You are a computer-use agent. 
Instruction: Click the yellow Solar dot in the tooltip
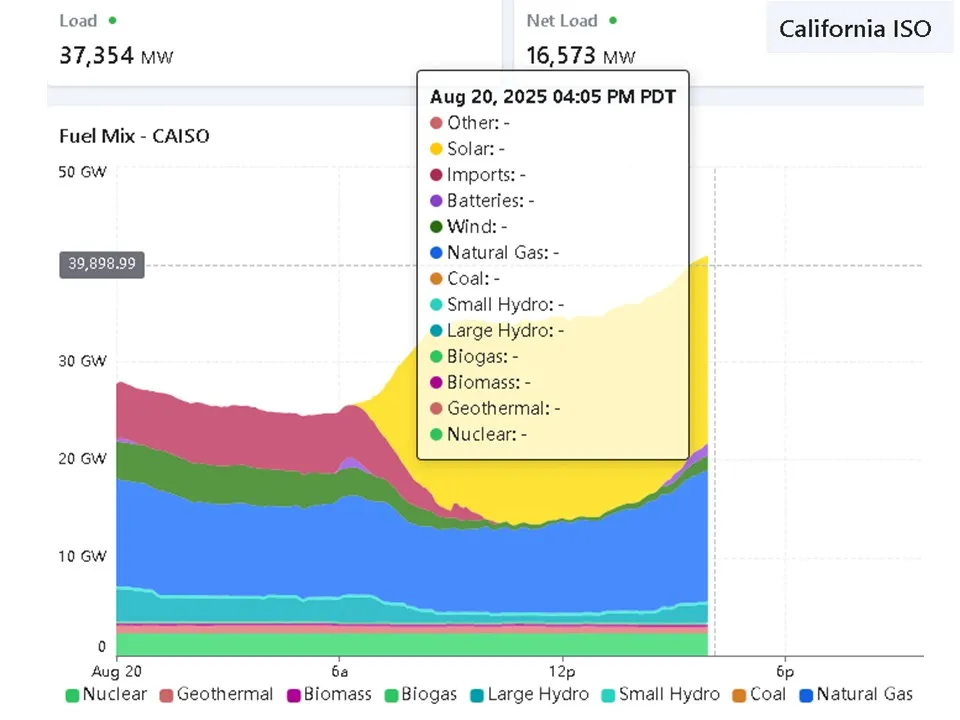(436, 149)
